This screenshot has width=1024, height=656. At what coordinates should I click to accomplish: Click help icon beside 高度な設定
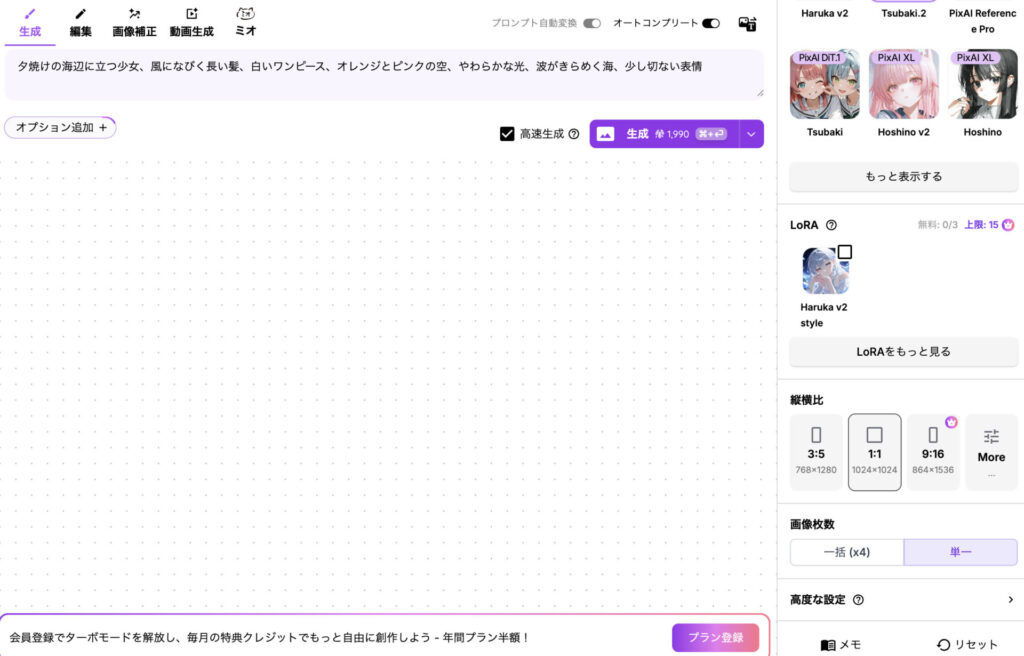[x=858, y=600]
